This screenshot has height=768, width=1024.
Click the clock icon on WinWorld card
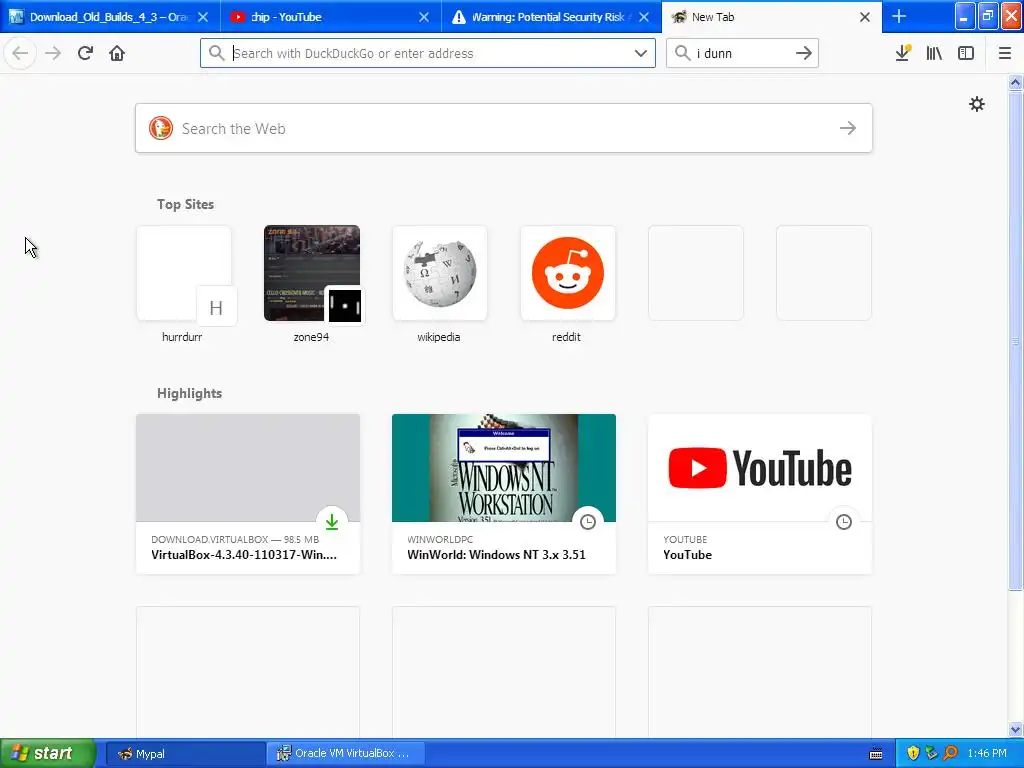[x=588, y=521]
